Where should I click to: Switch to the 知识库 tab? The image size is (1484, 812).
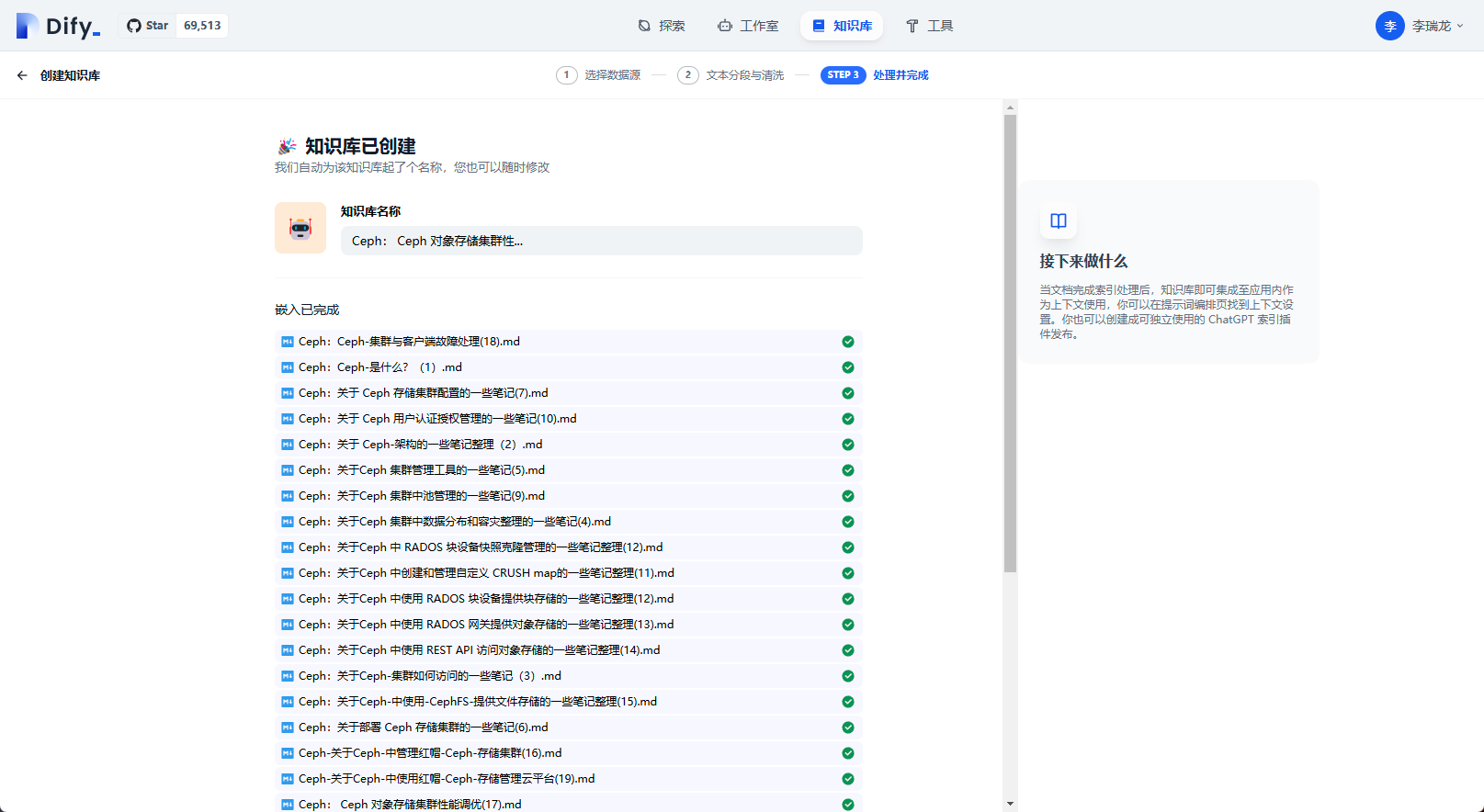[842, 26]
